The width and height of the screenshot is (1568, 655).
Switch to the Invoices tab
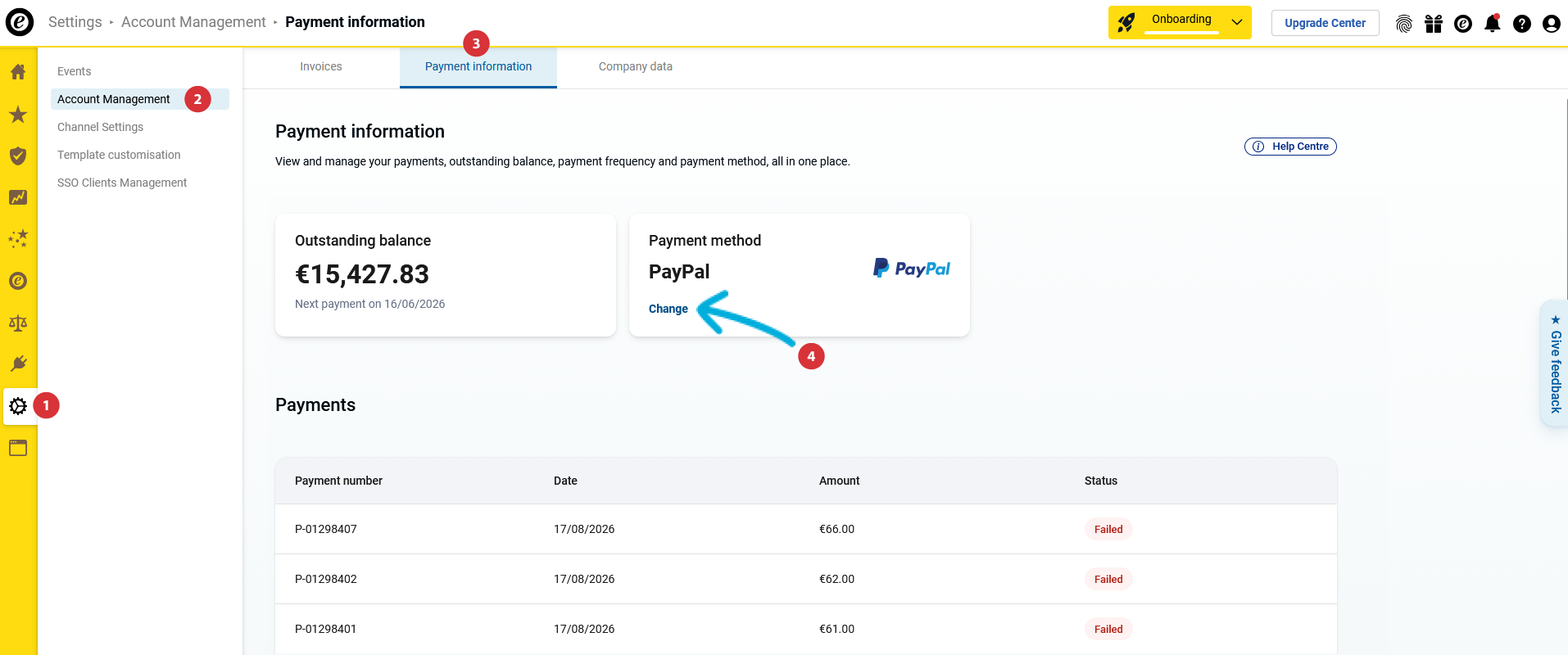pos(321,67)
